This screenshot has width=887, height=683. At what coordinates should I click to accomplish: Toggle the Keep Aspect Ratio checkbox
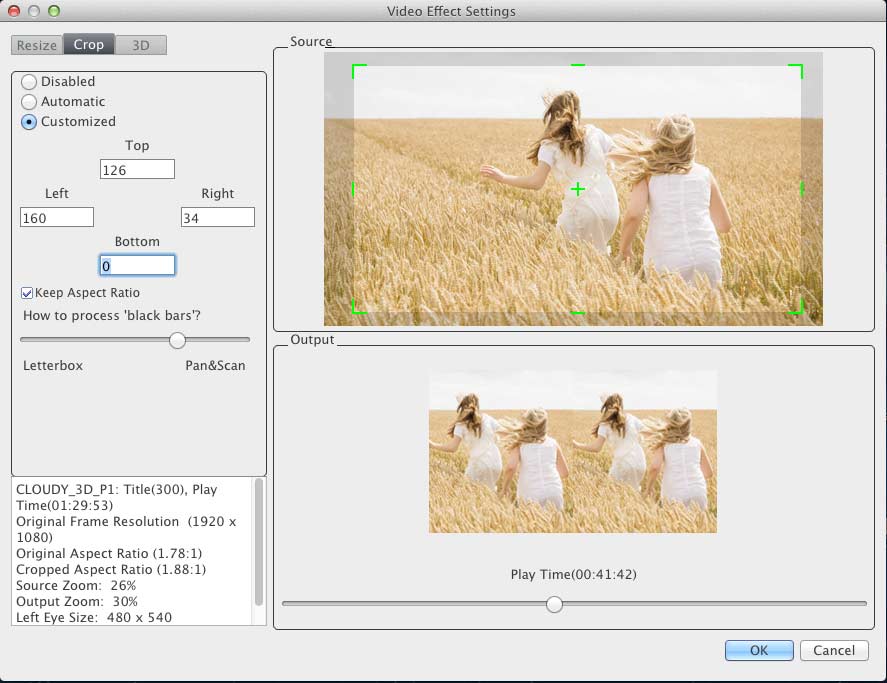(27, 293)
